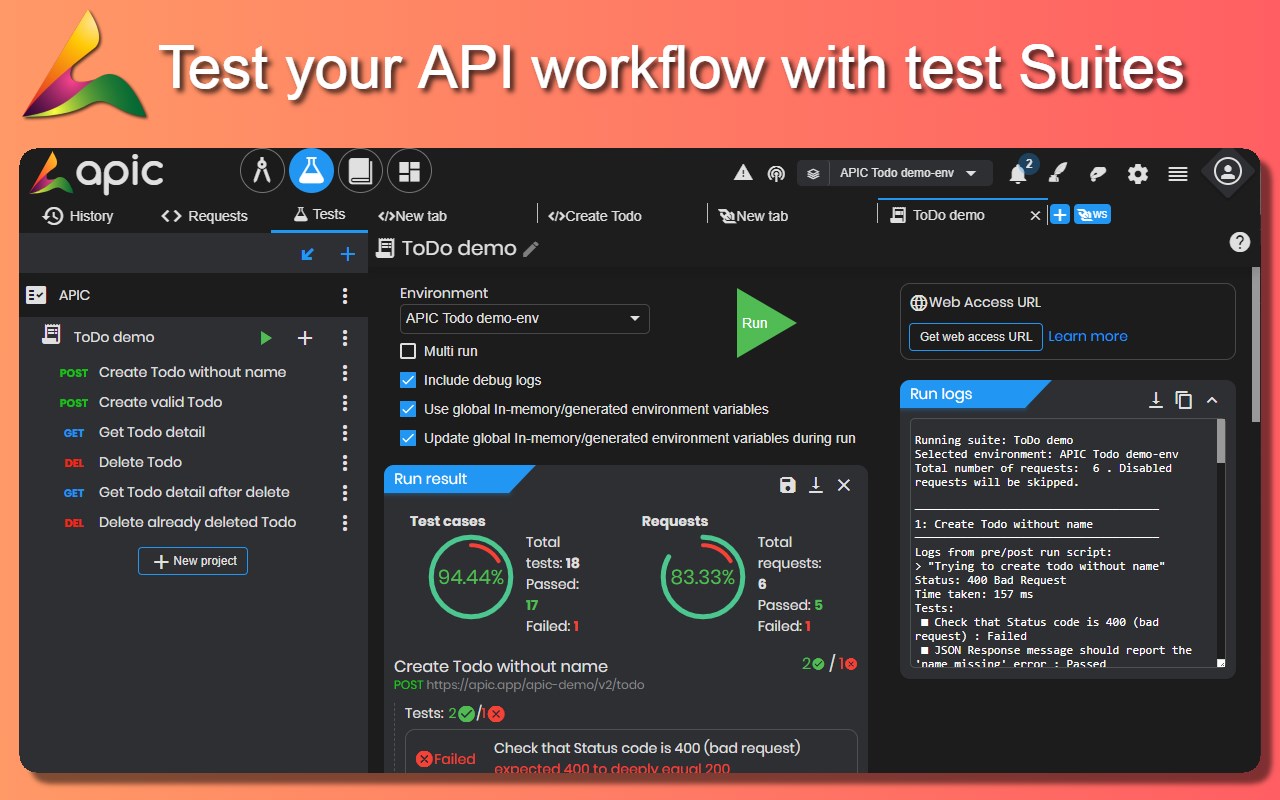
Task: Toggle Include debug logs checkbox
Action: (408, 380)
